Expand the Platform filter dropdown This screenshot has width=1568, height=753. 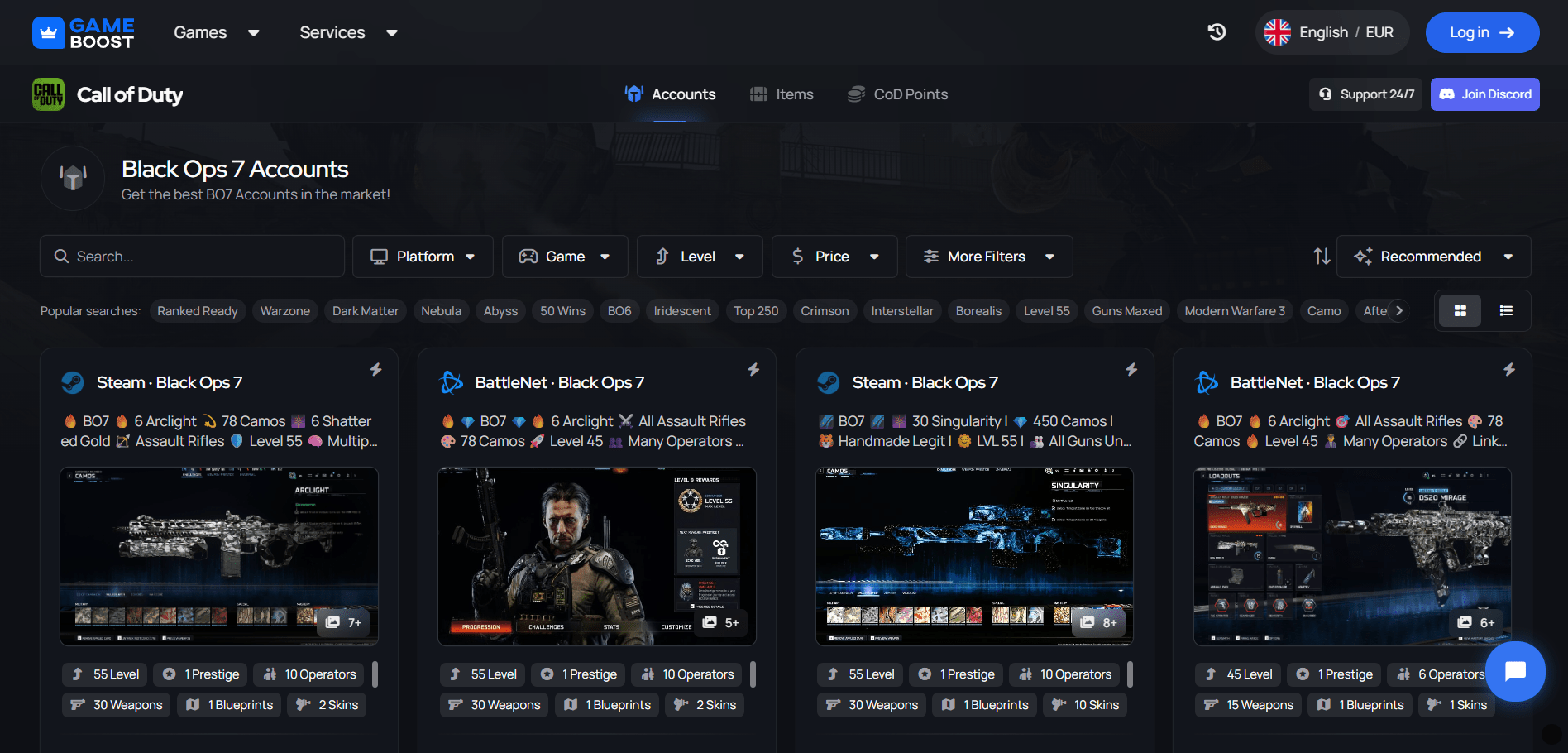(x=423, y=257)
